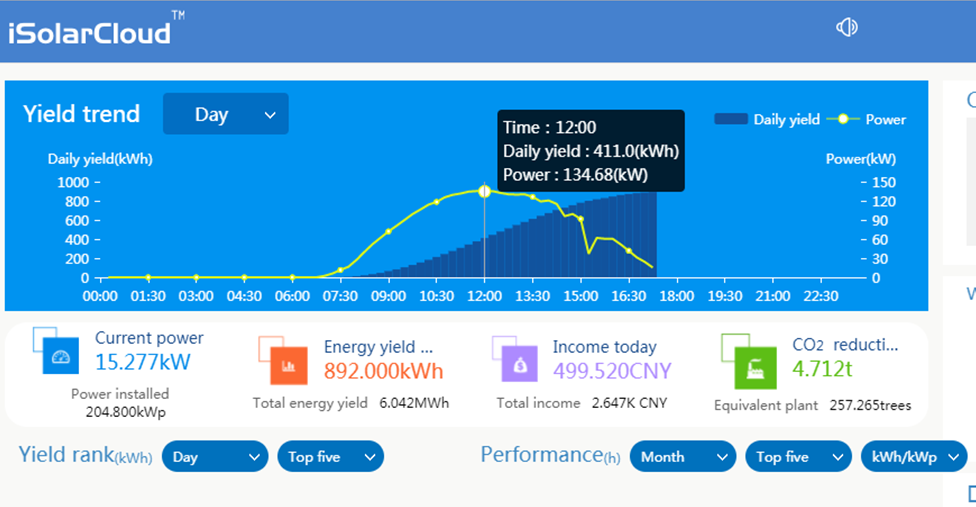Click the orange Energy yield chart icon

(x=283, y=360)
